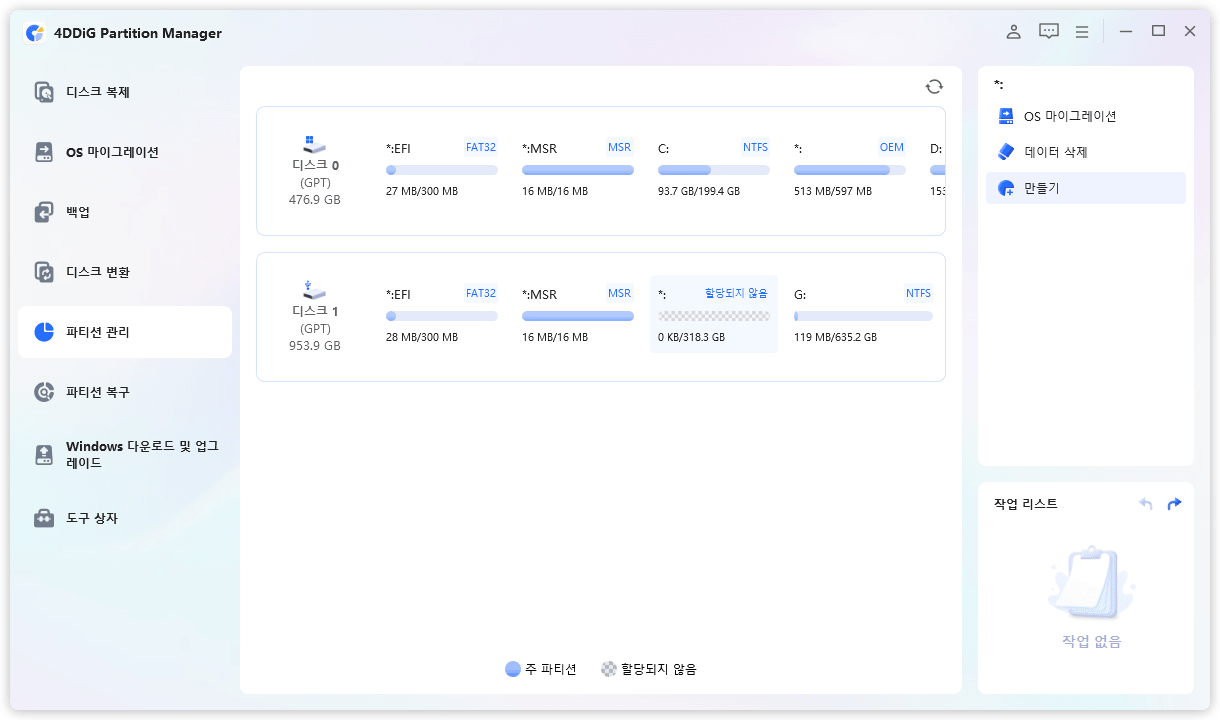The width and height of the screenshot is (1220, 720).
Task: Select the G: NTFS partition on Disk 1
Action: click(863, 315)
